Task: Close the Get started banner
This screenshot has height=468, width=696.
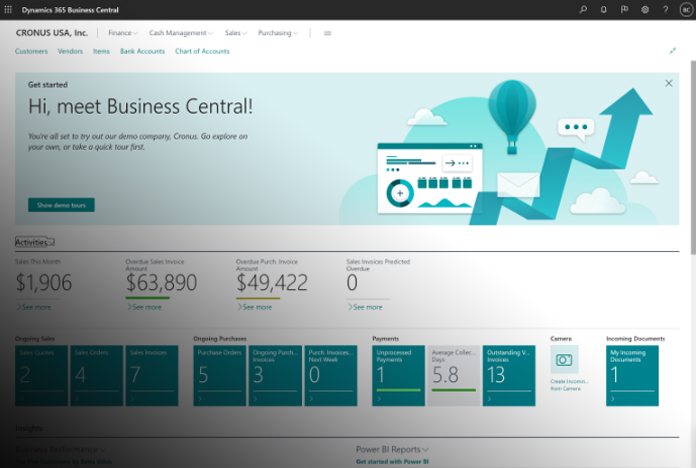Action: [669, 83]
